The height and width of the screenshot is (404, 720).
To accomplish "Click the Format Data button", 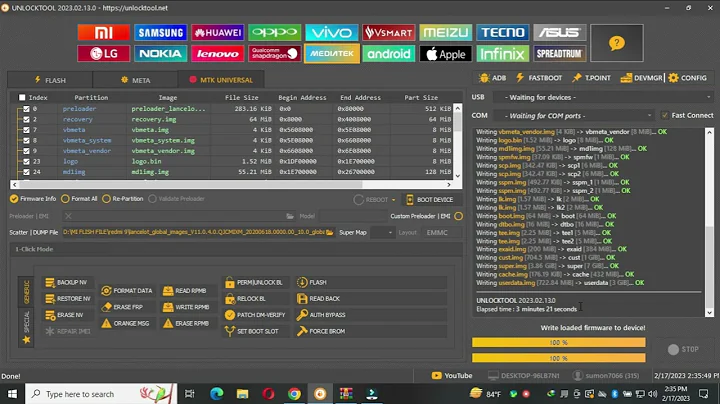I will point(127,291).
